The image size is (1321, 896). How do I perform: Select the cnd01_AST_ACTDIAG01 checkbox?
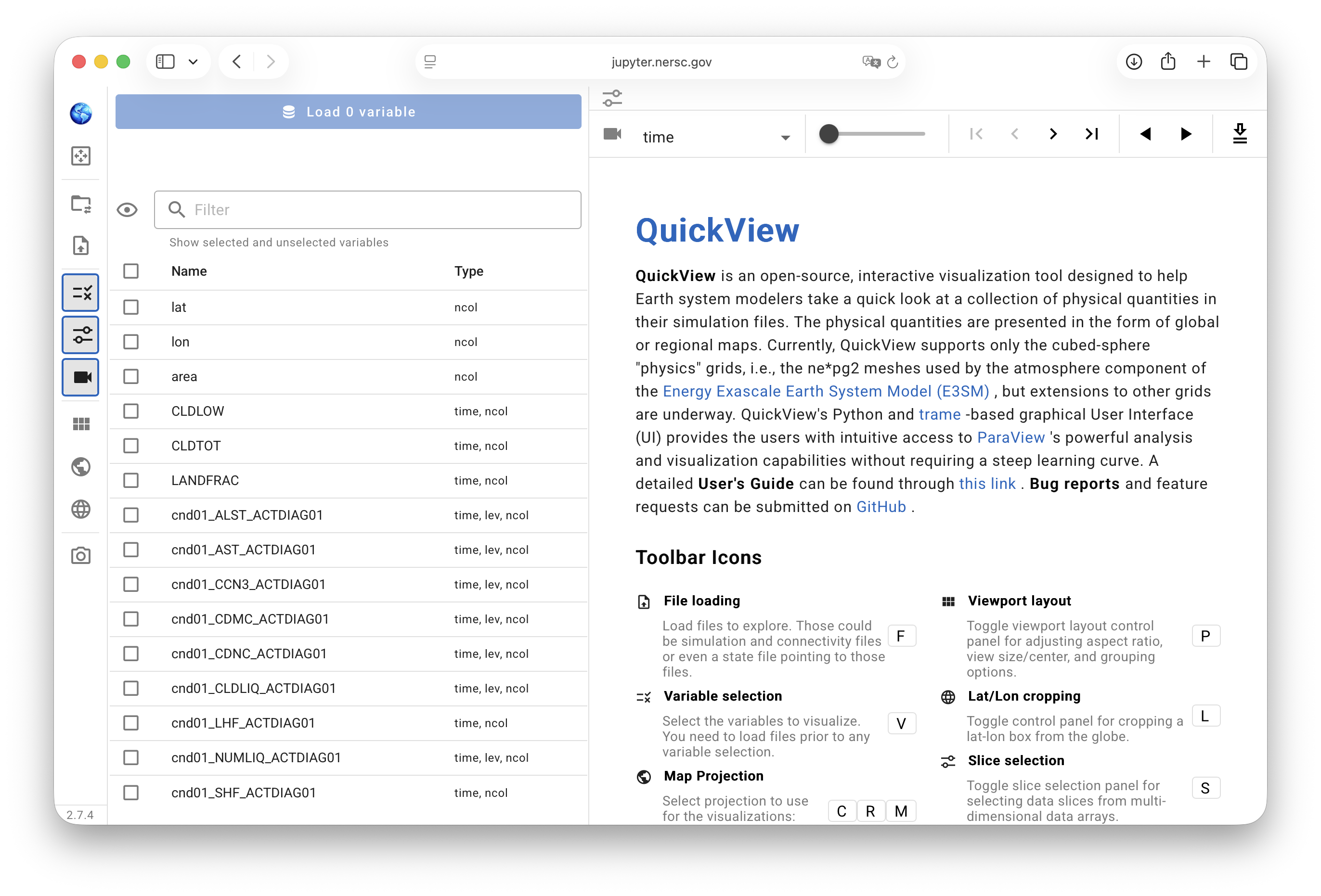click(x=131, y=550)
